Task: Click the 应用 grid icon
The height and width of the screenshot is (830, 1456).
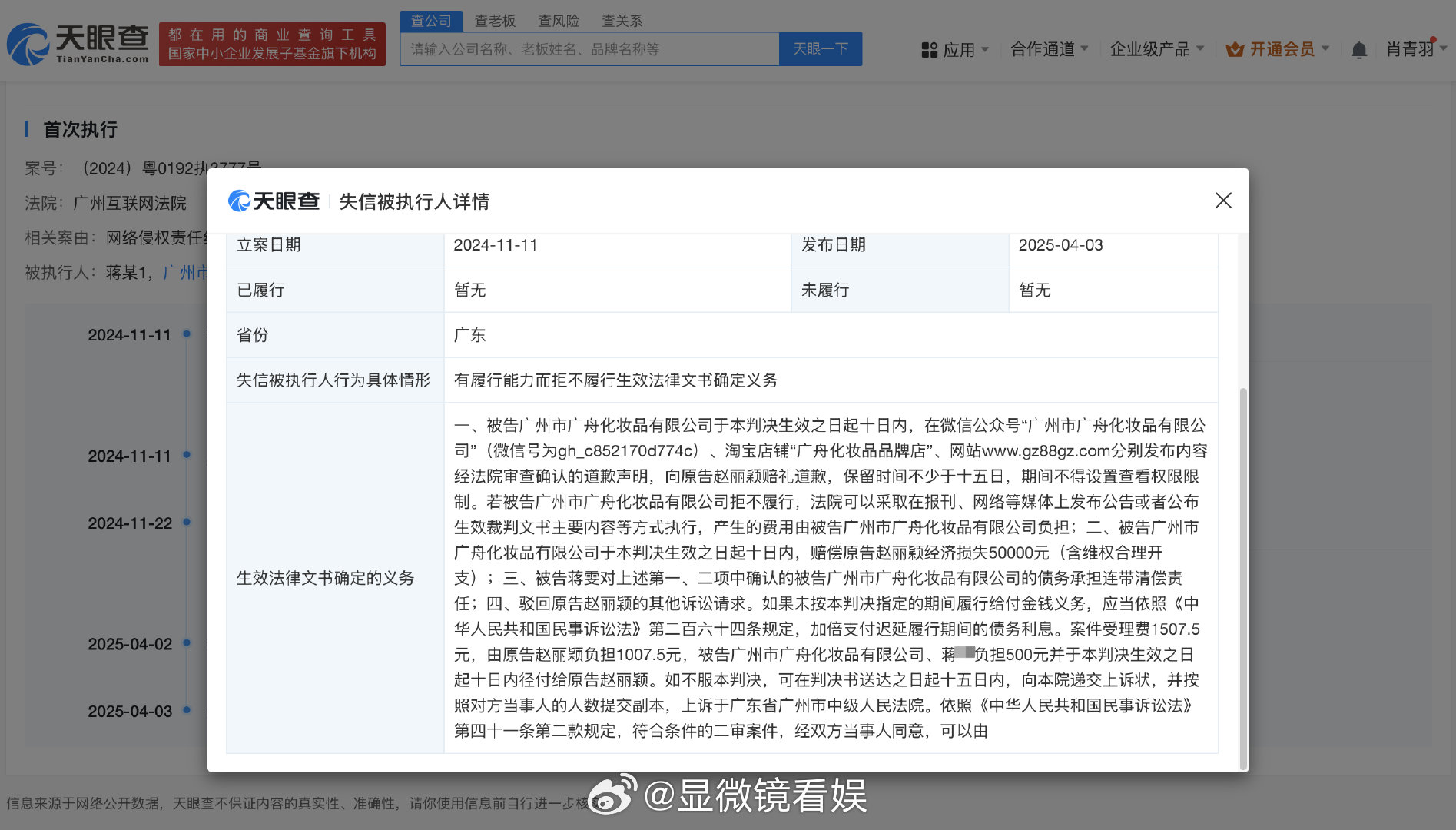Action: 929,50
